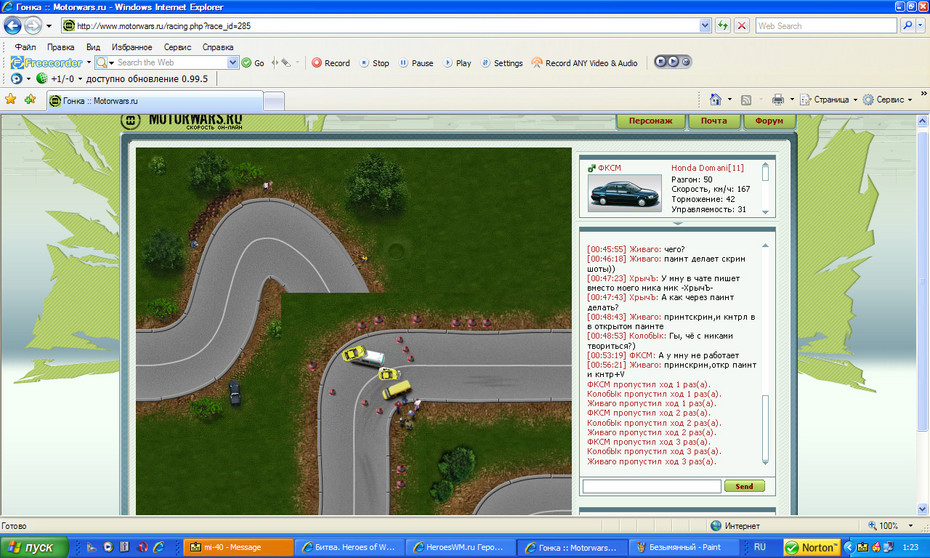Image resolution: width=930 pixels, height=558 pixels.
Task: Click the RU language indicator
Action: pyautogui.click(x=759, y=547)
